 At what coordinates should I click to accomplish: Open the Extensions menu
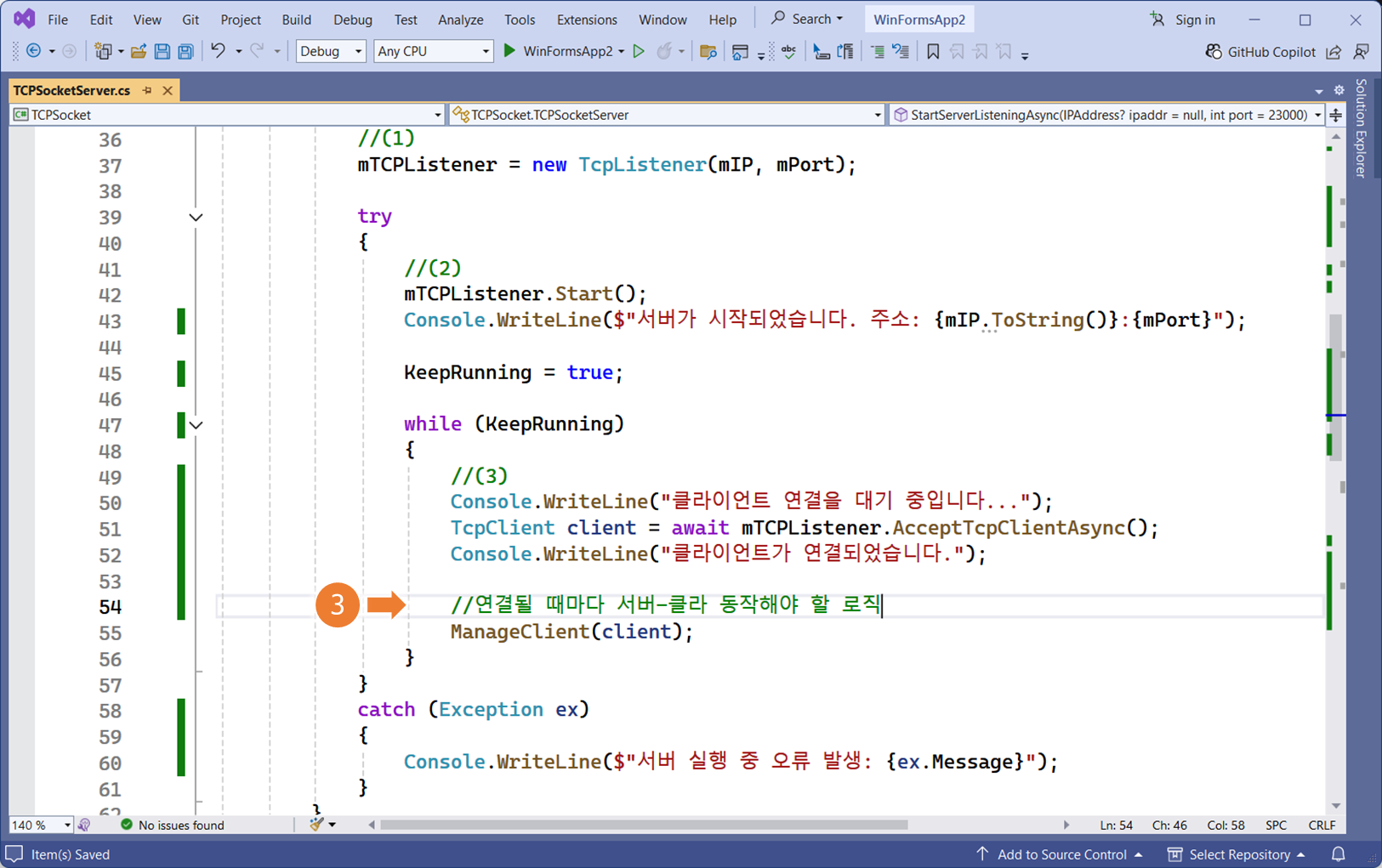(587, 20)
